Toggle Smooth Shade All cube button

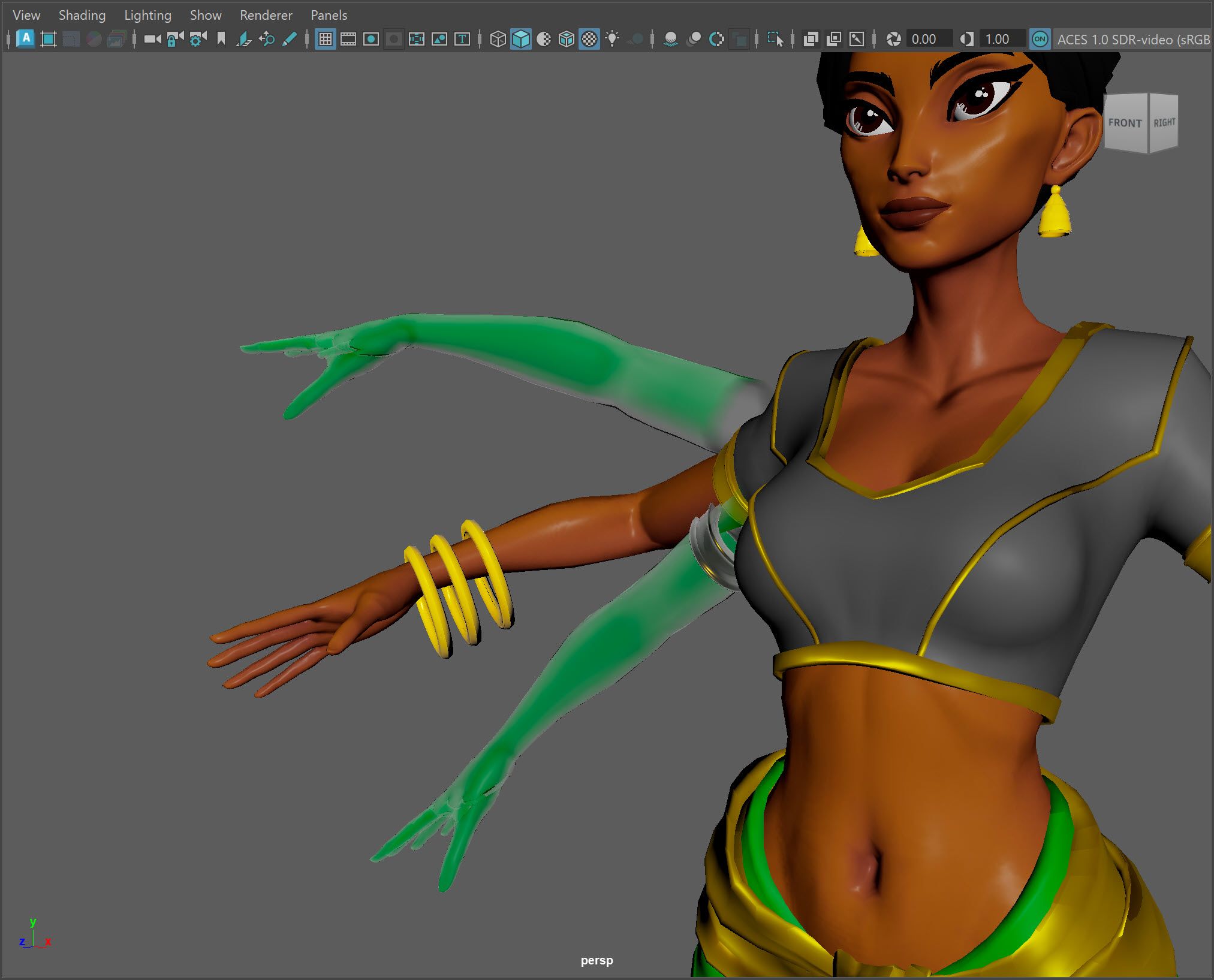pyautogui.click(x=521, y=40)
